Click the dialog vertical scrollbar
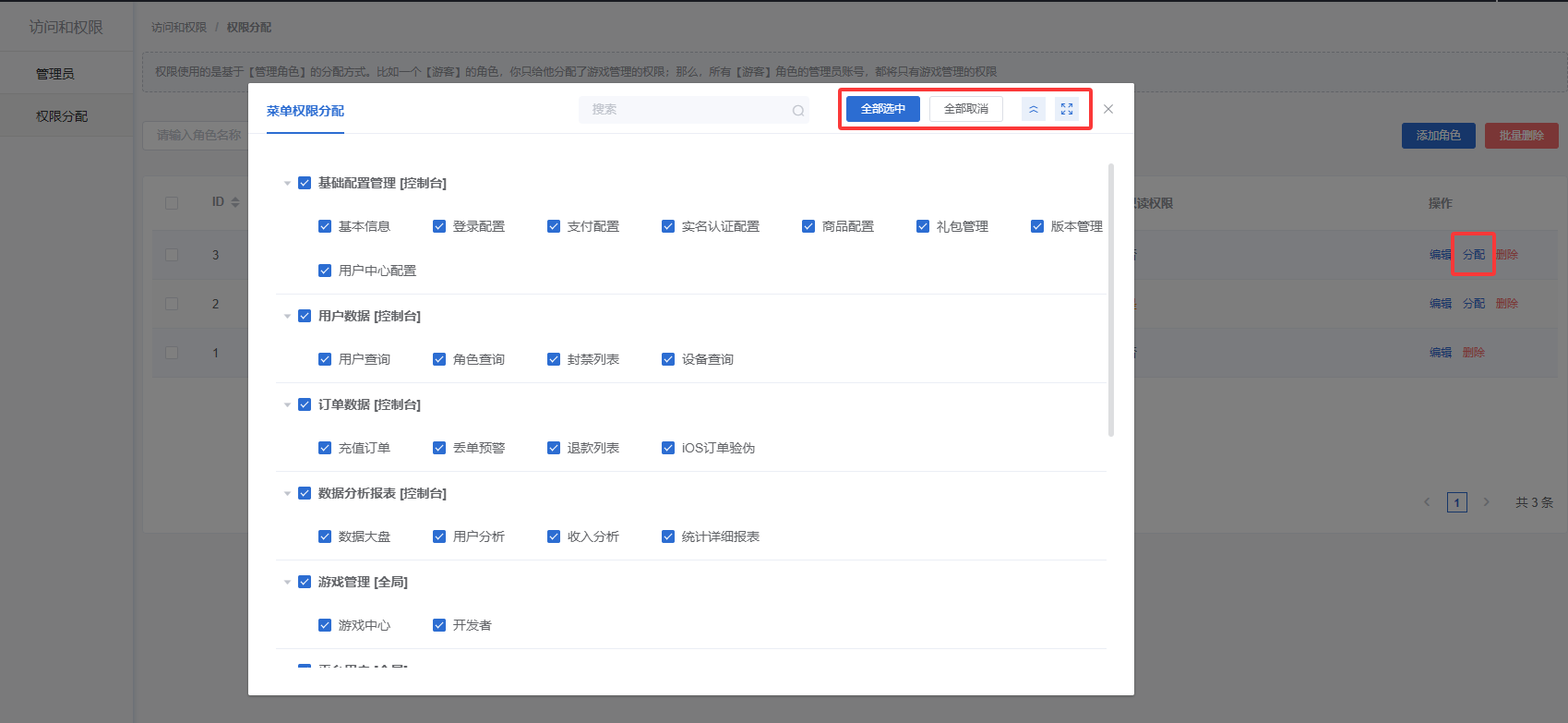The image size is (1568, 723). [x=1111, y=300]
